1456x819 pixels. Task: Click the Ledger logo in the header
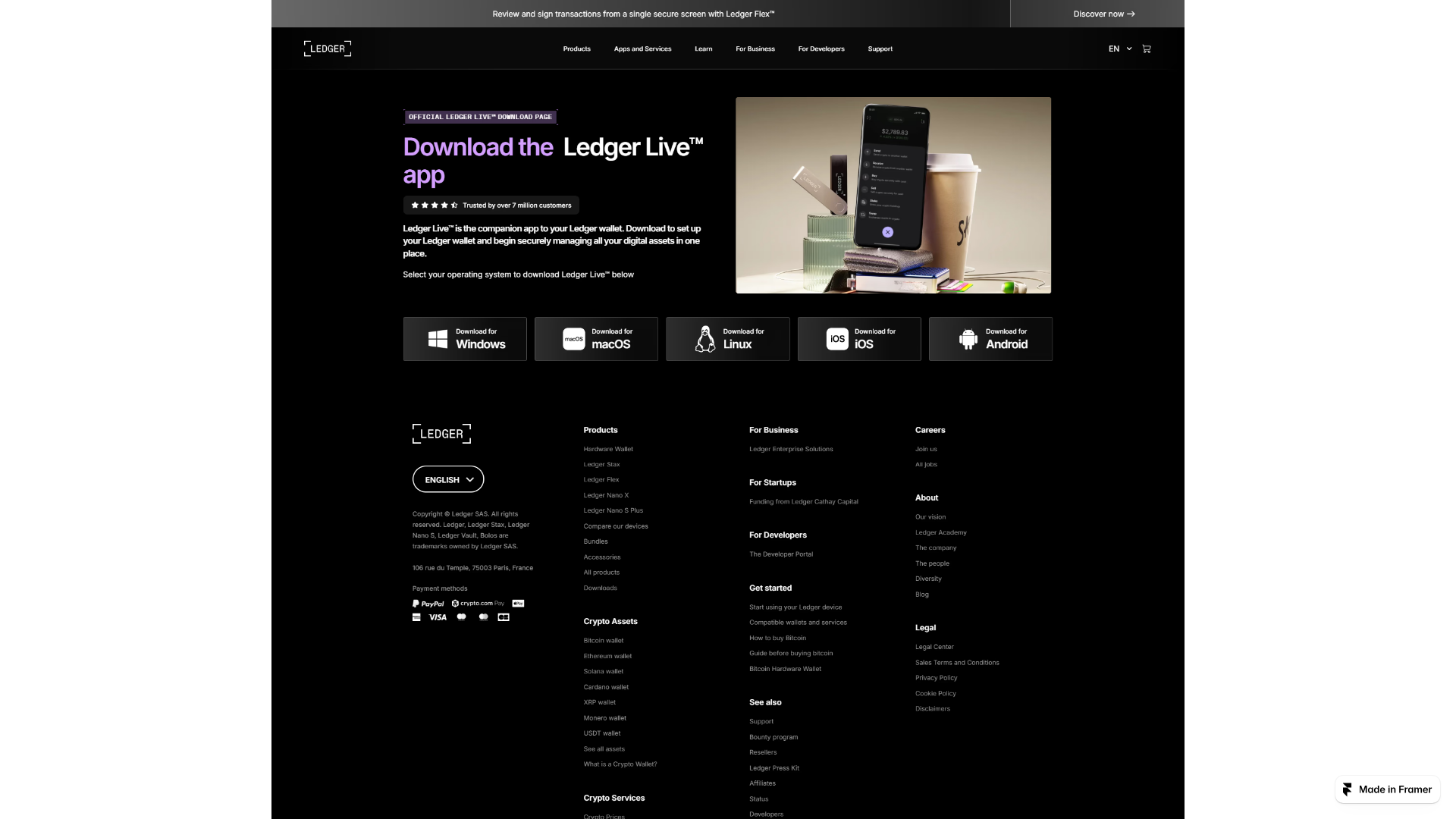pos(328,49)
